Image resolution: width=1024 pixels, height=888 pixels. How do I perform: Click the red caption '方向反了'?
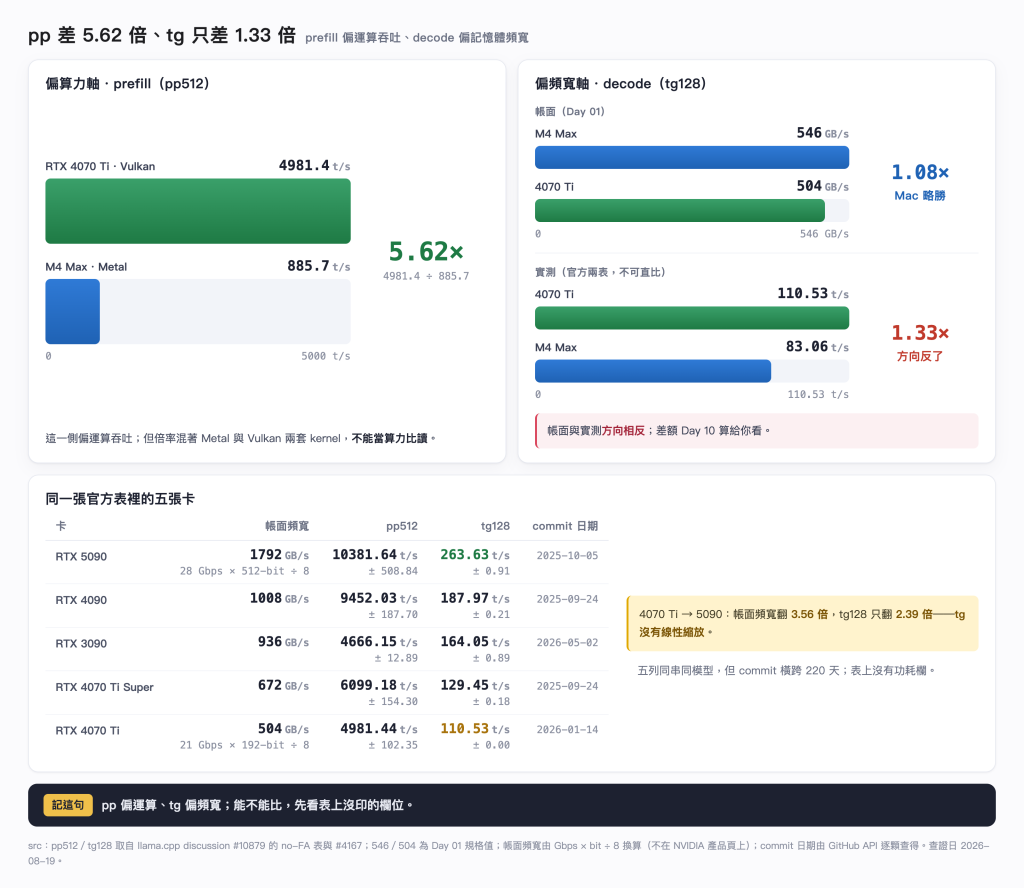(x=920, y=357)
